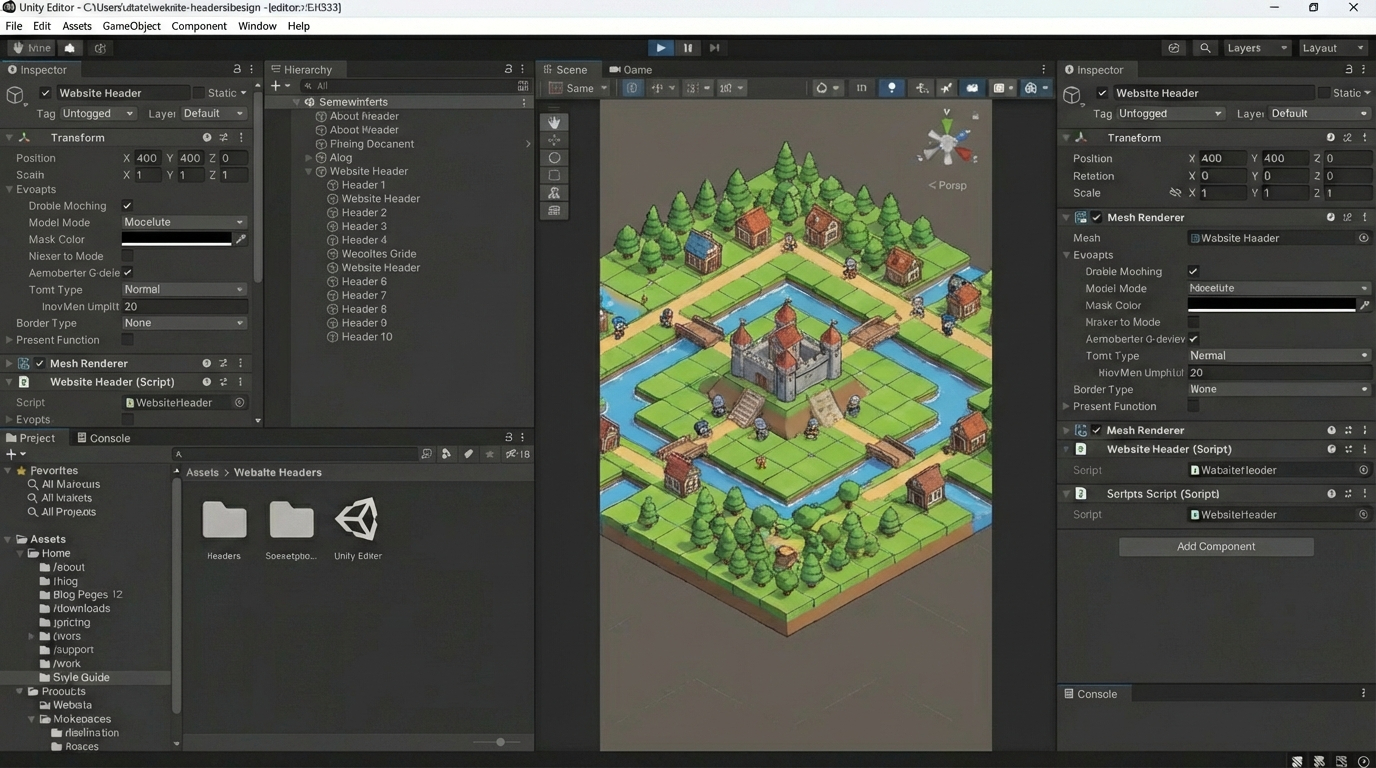This screenshot has height=768, width=1376.
Task: Click the orientation gizmo in the Scene view
Action: (x=946, y=143)
